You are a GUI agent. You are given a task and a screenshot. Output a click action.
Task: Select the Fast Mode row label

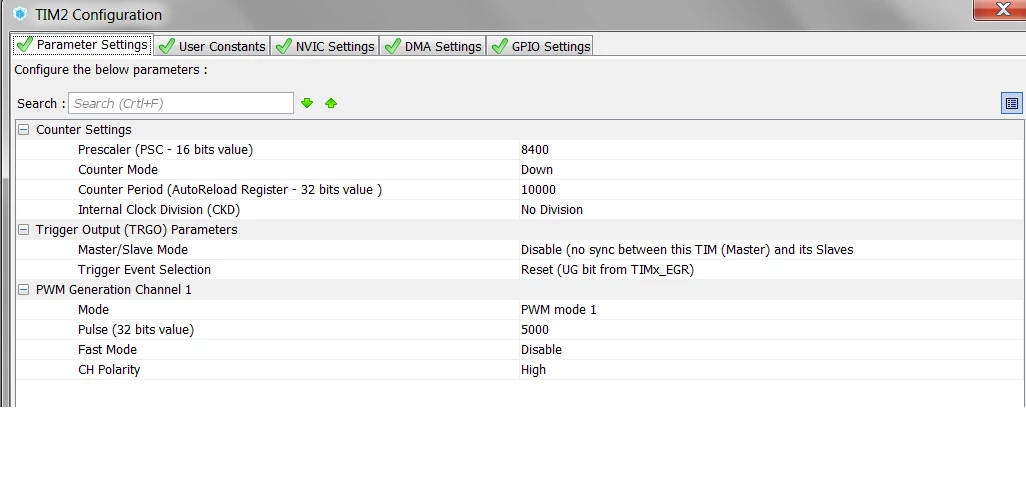(107, 350)
